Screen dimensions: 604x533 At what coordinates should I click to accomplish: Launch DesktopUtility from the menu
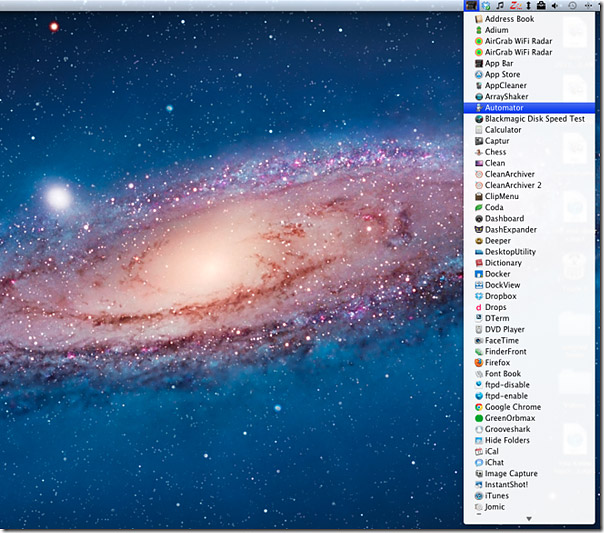click(x=529, y=252)
